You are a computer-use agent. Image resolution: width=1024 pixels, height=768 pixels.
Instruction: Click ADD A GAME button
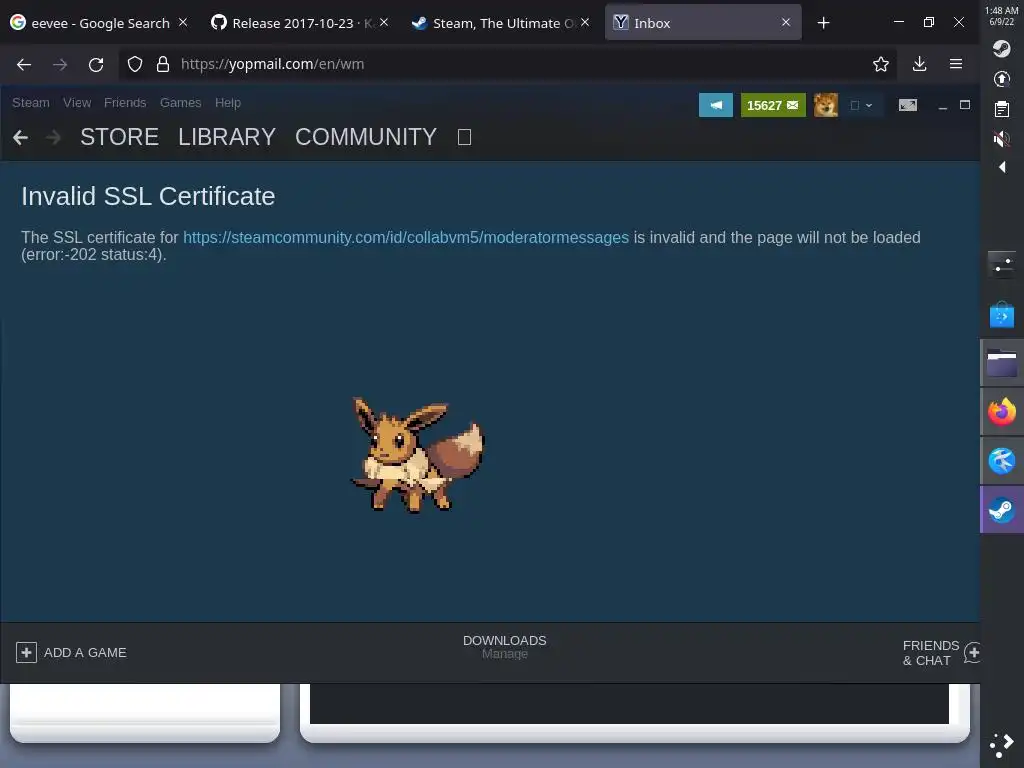[x=71, y=652]
